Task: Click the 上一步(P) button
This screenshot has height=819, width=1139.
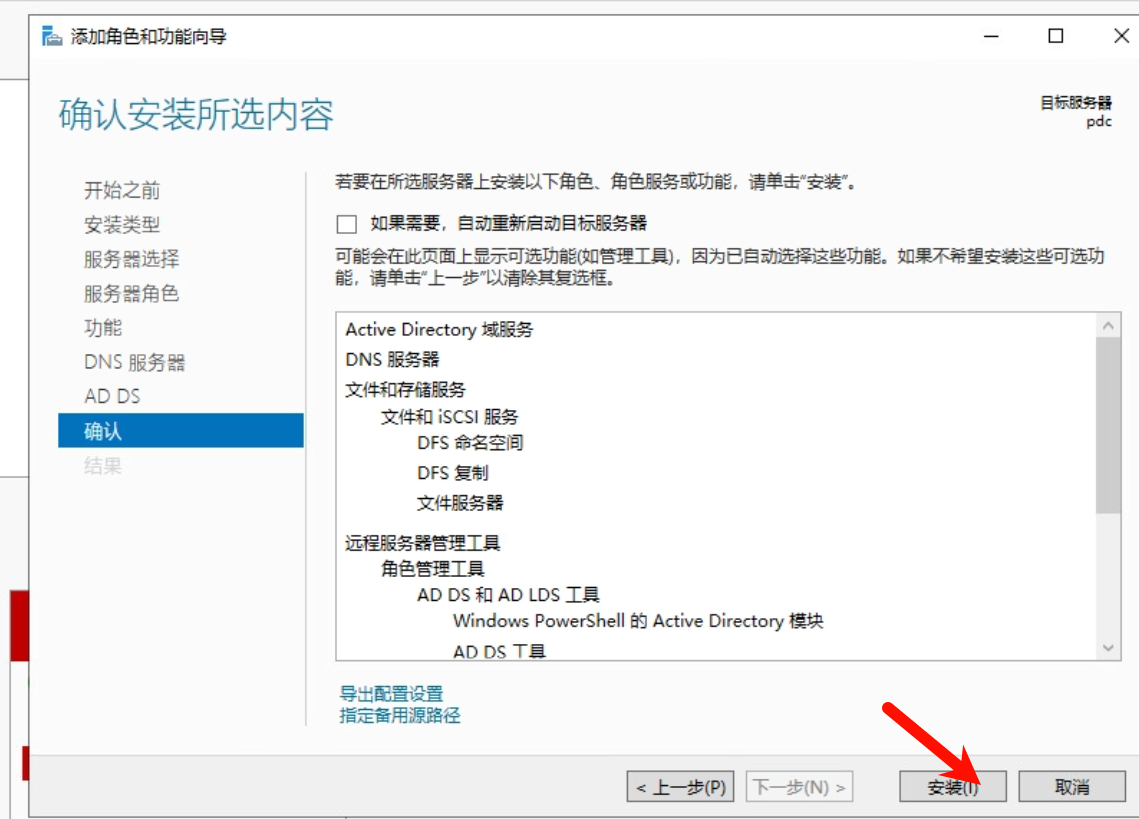Action: [681, 786]
